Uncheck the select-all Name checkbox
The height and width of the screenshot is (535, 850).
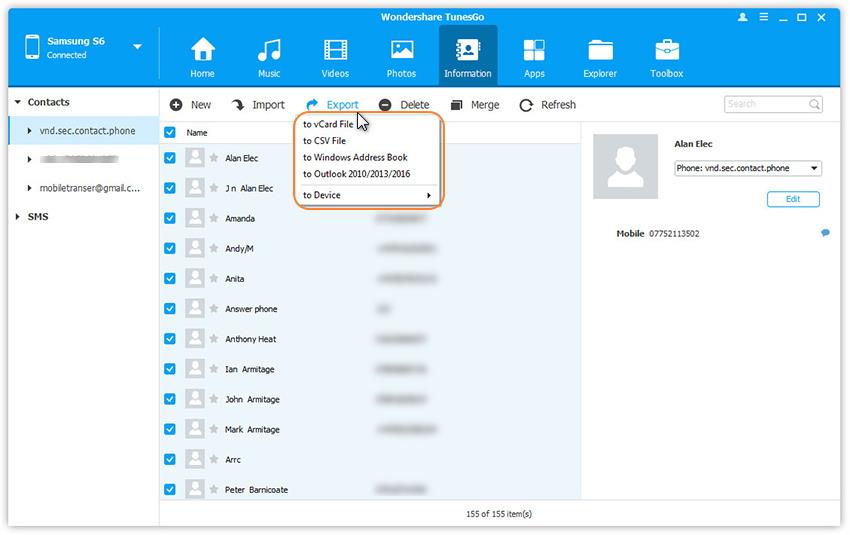point(170,132)
